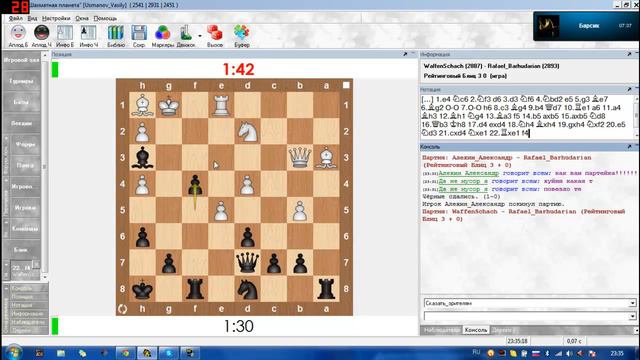
Task: Select the black queen on d7
Action: pos(247,262)
